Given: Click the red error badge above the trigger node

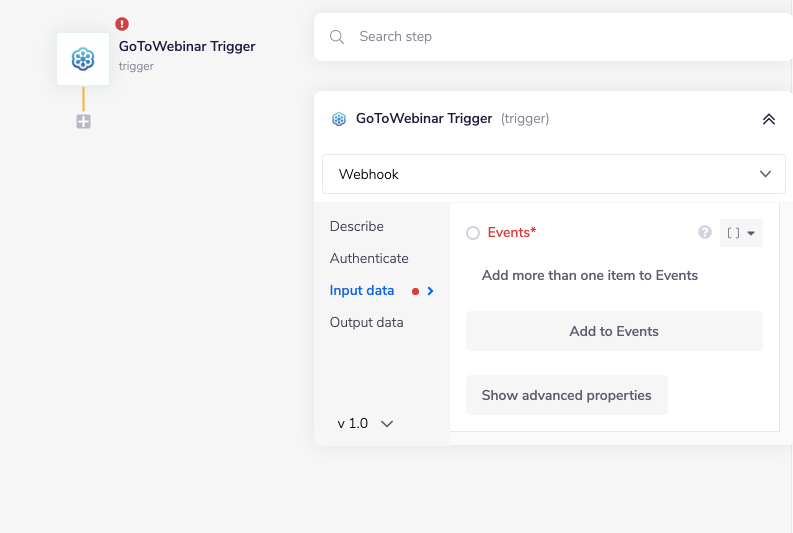Looking at the screenshot, I should [122, 24].
